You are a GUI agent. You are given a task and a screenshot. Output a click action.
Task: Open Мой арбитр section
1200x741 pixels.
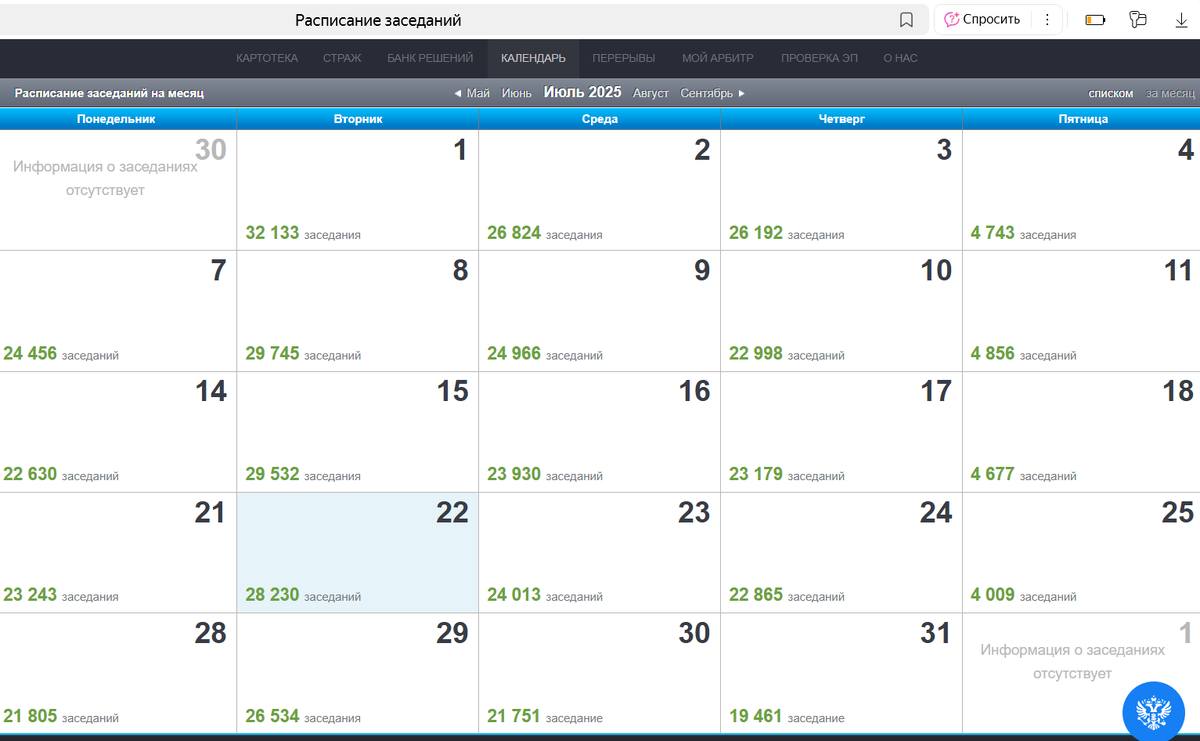[x=718, y=58]
